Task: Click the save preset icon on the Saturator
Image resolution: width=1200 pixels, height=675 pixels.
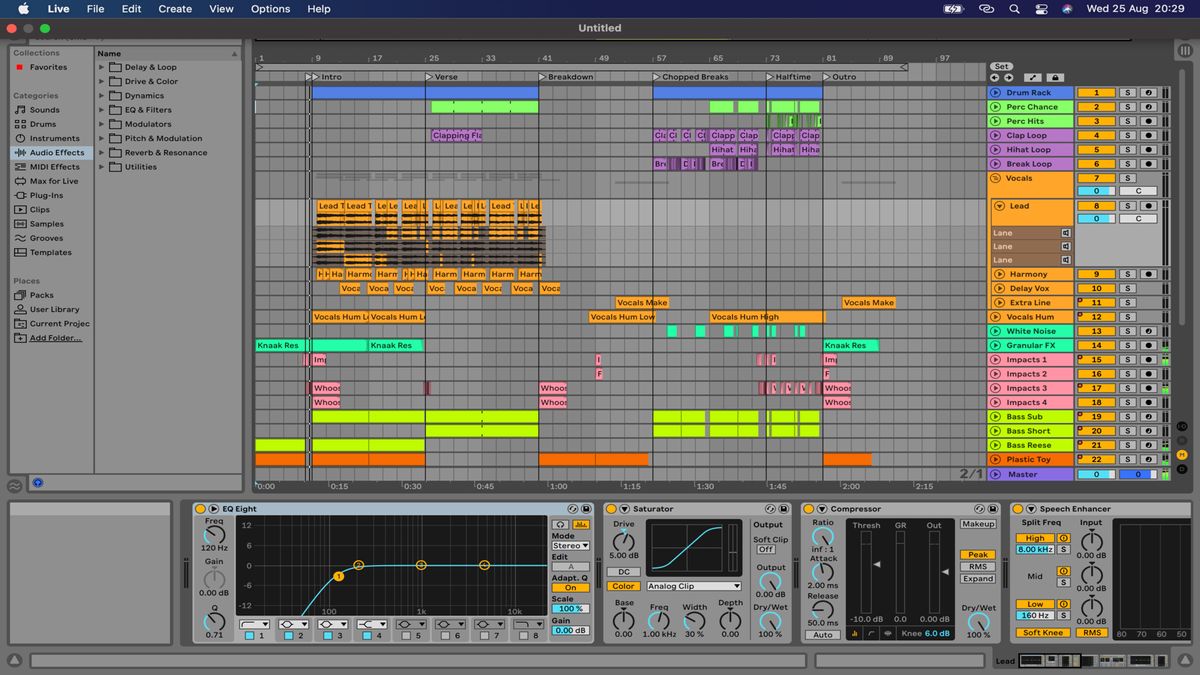Action: (x=781, y=509)
